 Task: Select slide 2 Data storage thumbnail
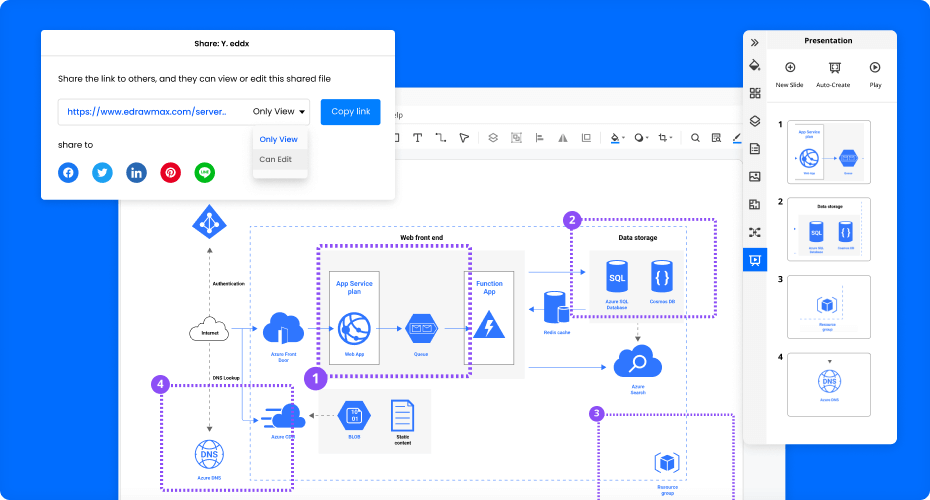pyautogui.click(x=829, y=228)
